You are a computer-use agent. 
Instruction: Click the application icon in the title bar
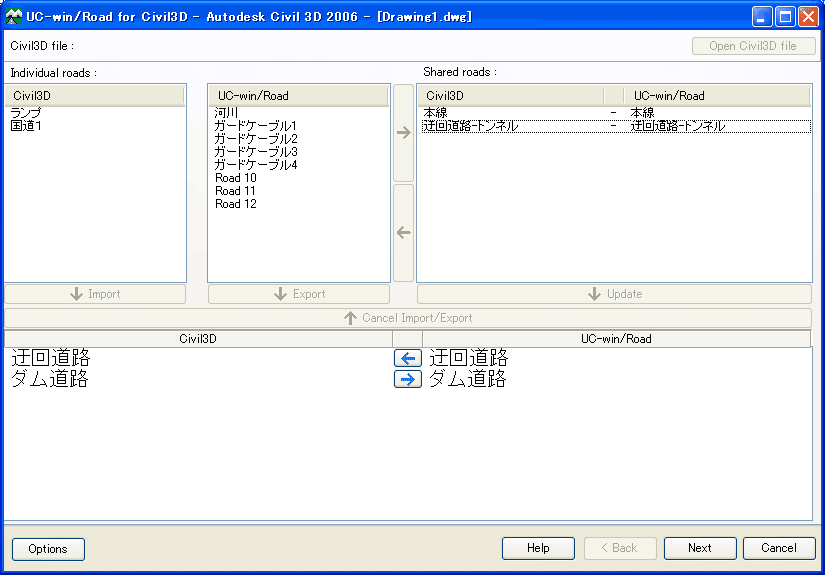[x=14, y=16]
